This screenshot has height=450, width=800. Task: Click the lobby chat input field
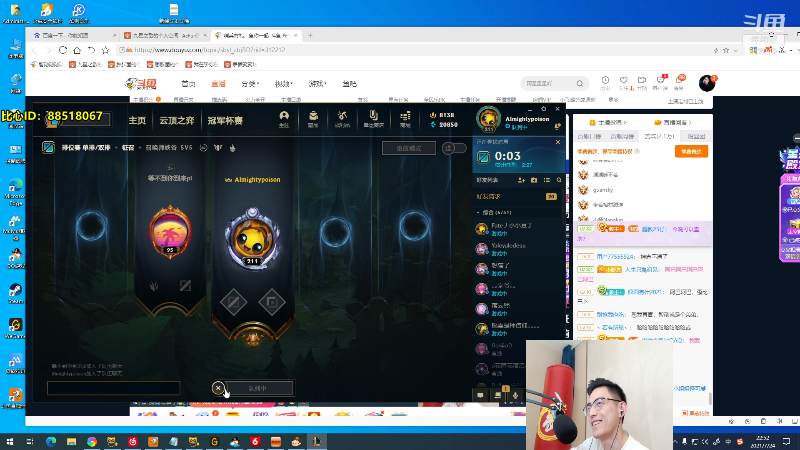tap(113, 388)
